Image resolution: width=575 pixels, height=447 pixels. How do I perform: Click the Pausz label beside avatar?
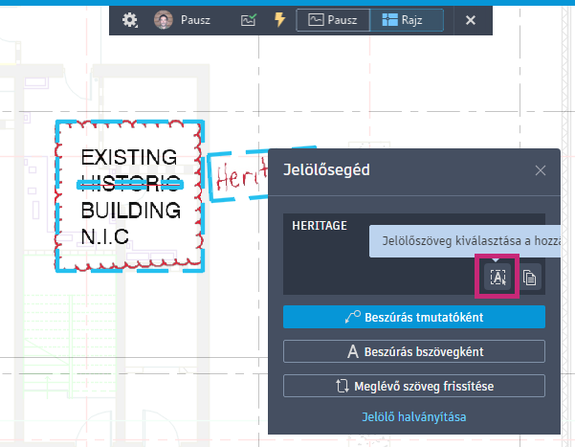[x=195, y=20]
